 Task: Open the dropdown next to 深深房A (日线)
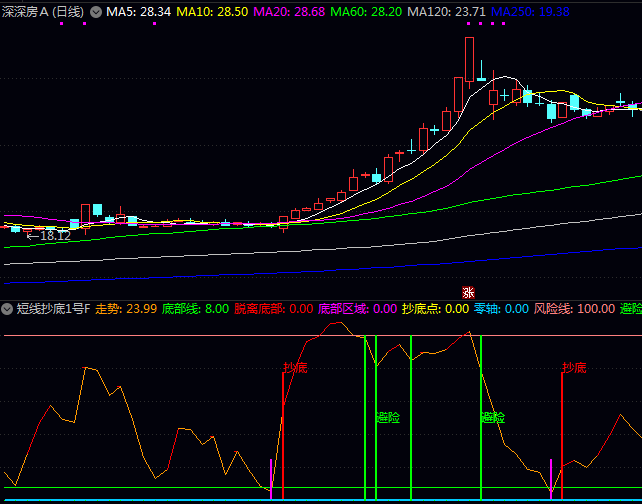96,11
